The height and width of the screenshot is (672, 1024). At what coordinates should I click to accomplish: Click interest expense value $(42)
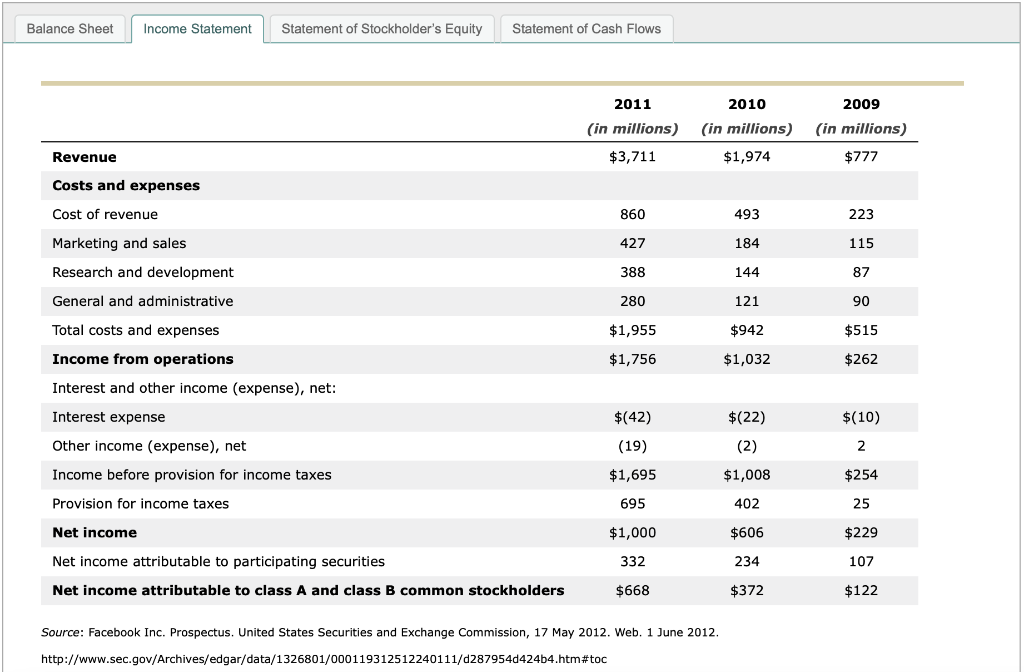[x=632, y=417]
